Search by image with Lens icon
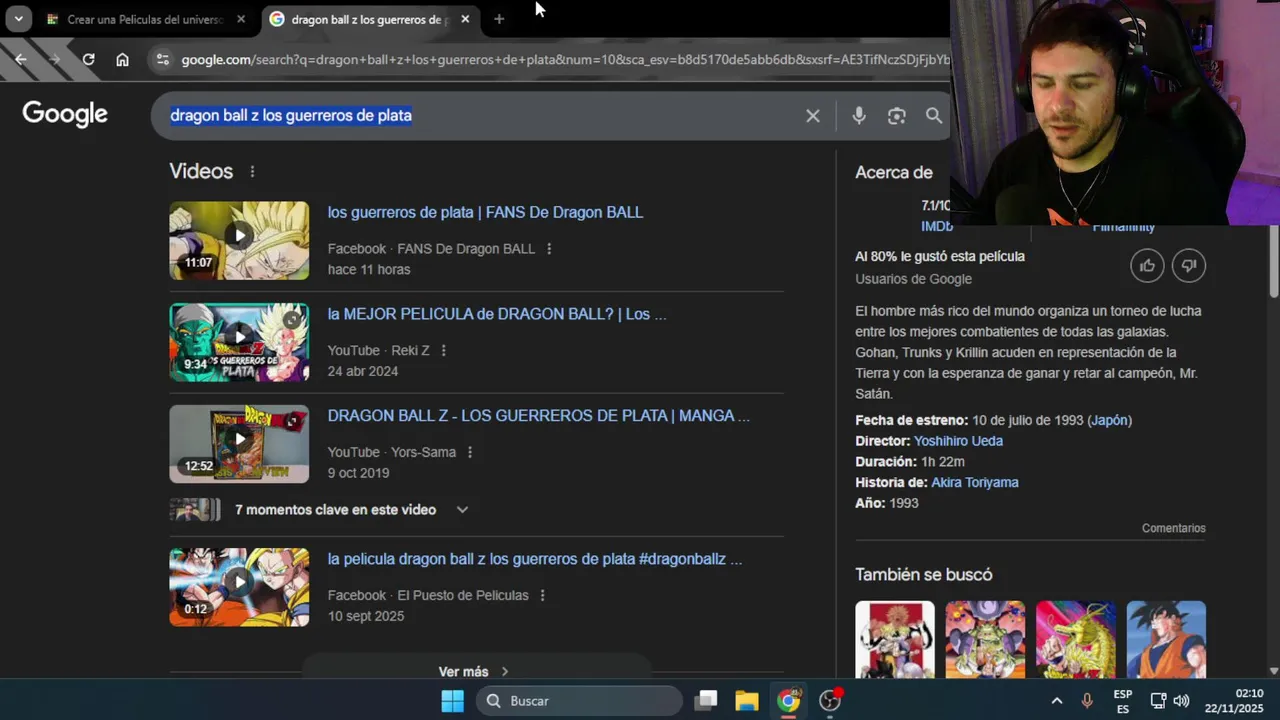1280x720 pixels. pos(896,116)
